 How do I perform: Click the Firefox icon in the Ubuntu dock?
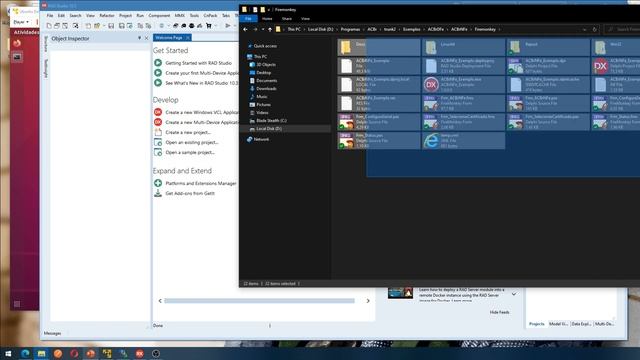coord(17,43)
